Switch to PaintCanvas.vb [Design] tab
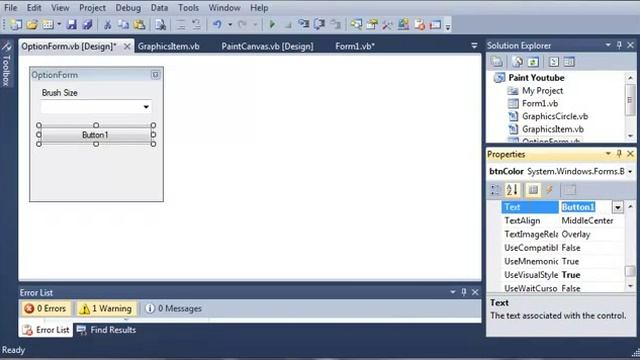The image size is (640, 360). [267, 47]
